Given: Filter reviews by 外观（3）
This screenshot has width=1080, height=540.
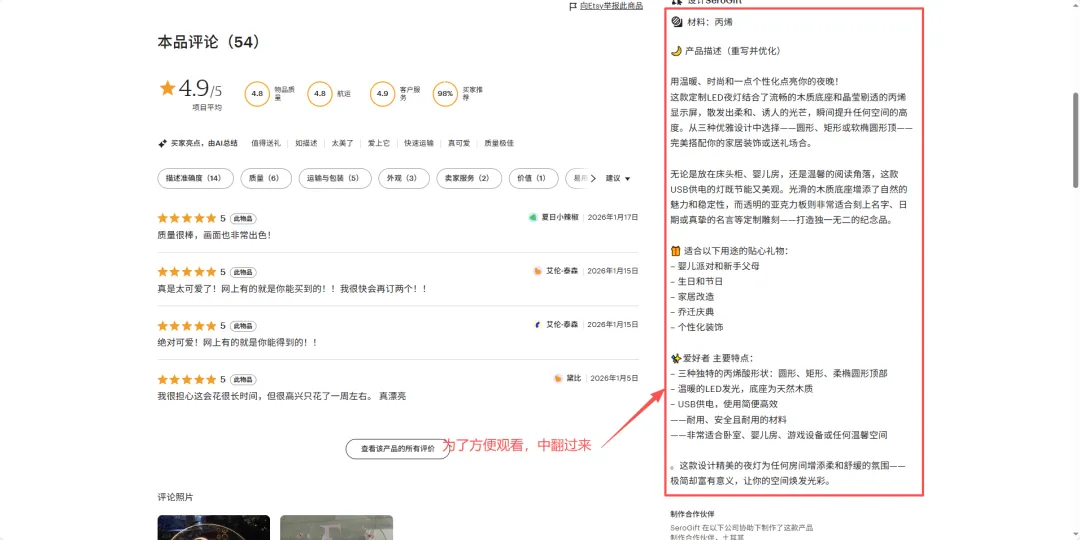Looking at the screenshot, I should pyautogui.click(x=404, y=178).
